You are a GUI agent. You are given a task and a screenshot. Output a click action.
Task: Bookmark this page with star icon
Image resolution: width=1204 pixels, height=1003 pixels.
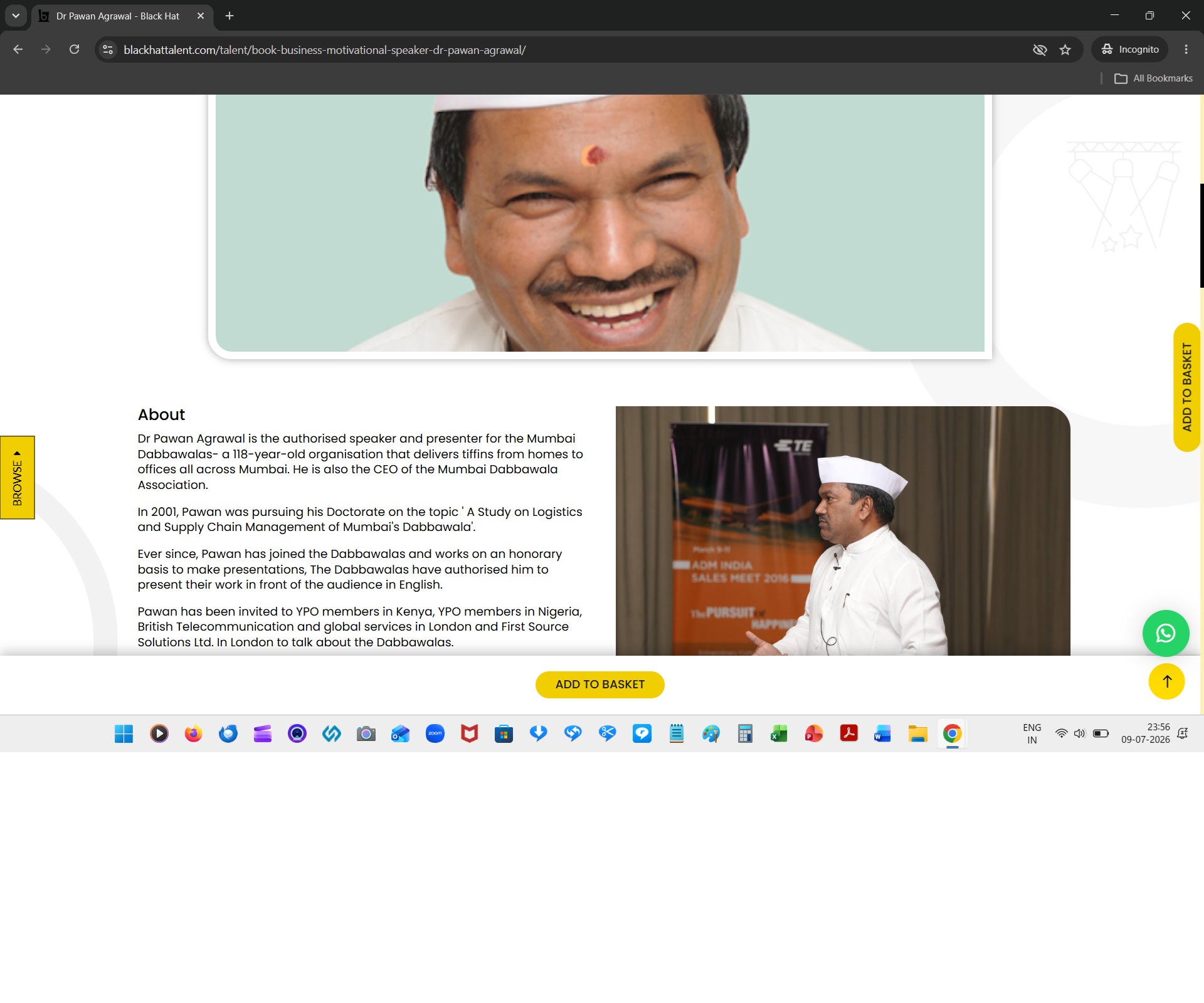coord(1065,50)
